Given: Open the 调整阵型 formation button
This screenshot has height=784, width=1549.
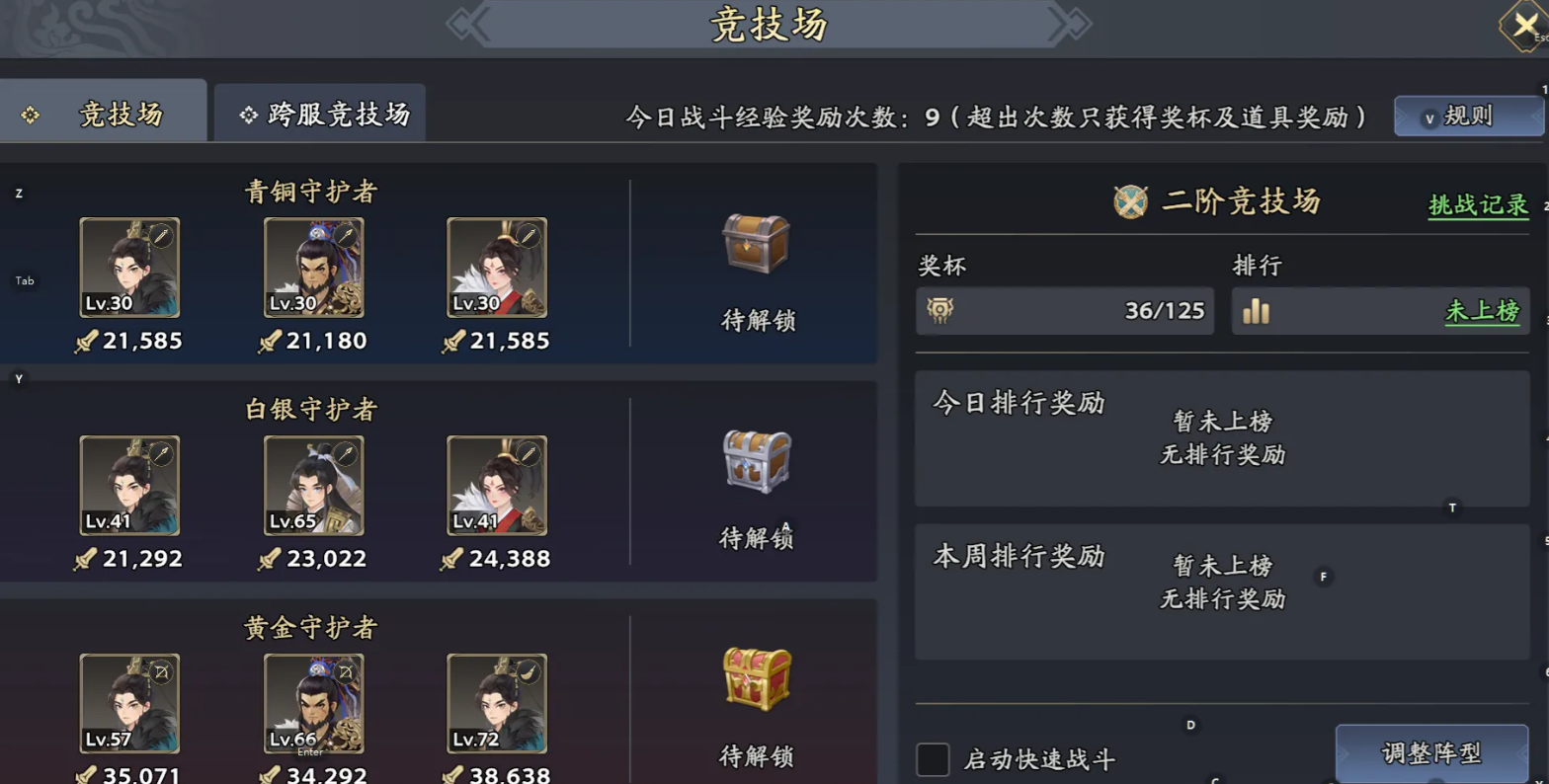Looking at the screenshot, I should tap(1431, 754).
